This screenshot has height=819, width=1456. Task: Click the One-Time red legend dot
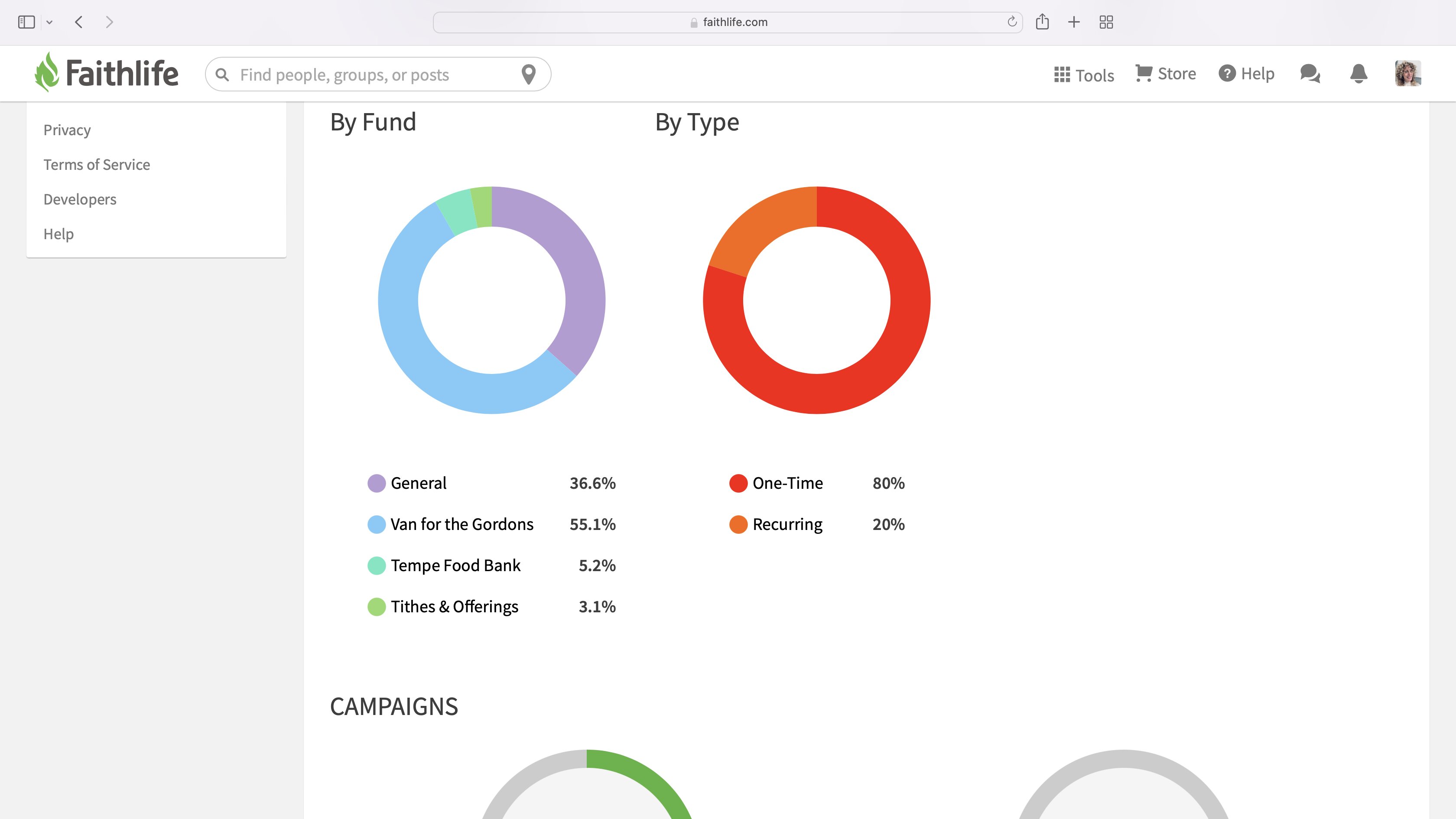tap(738, 483)
